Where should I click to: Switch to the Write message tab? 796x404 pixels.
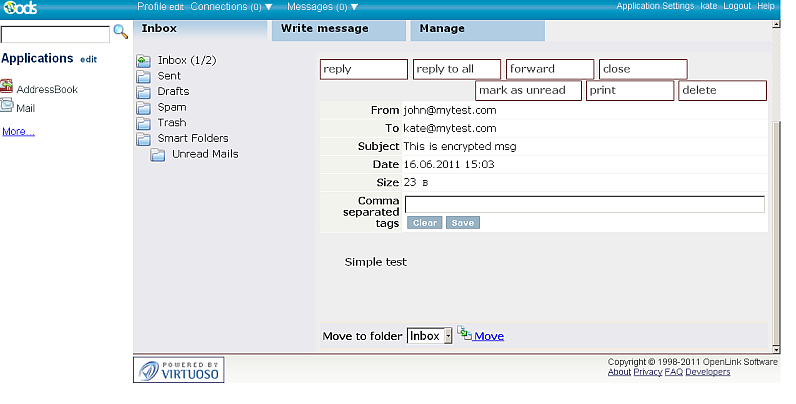click(324, 29)
